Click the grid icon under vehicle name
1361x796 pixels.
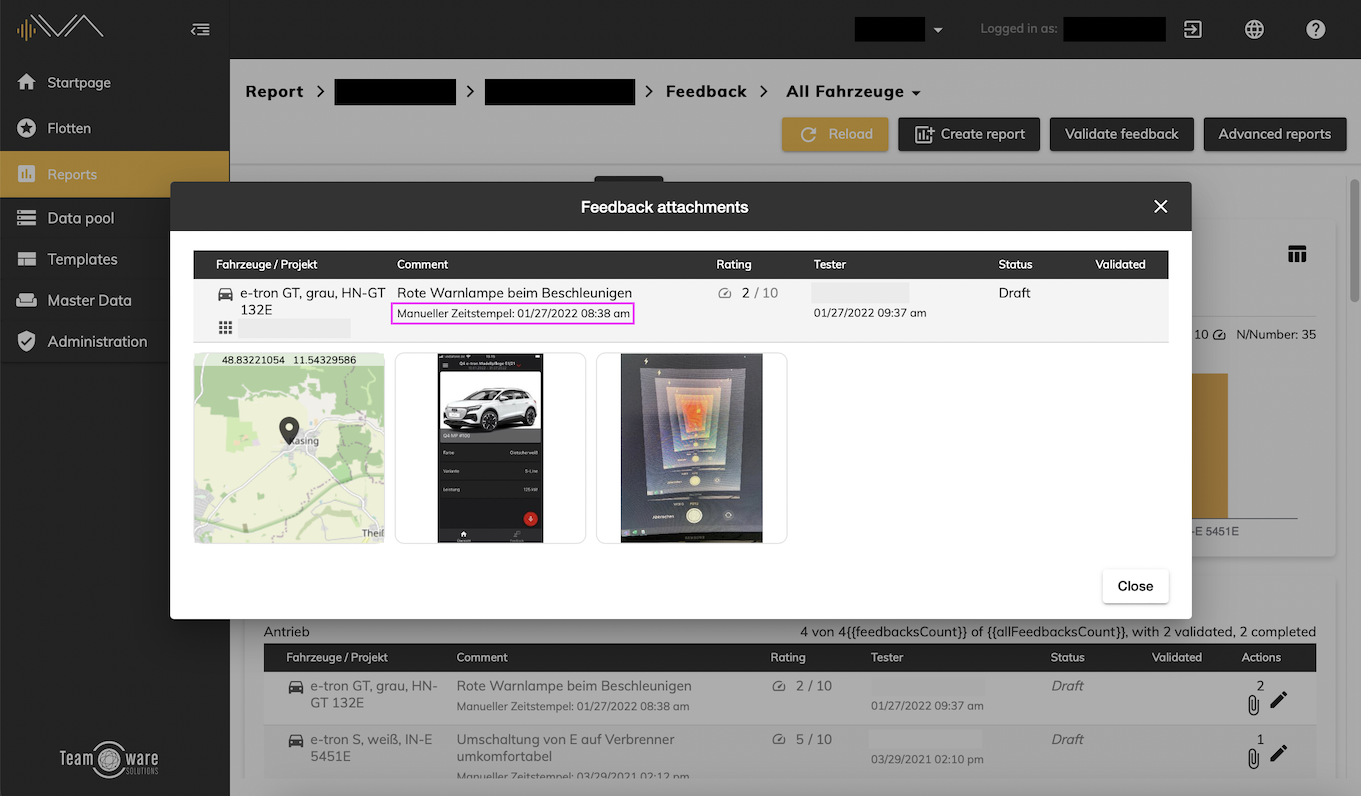pyautogui.click(x=225, y=327)
